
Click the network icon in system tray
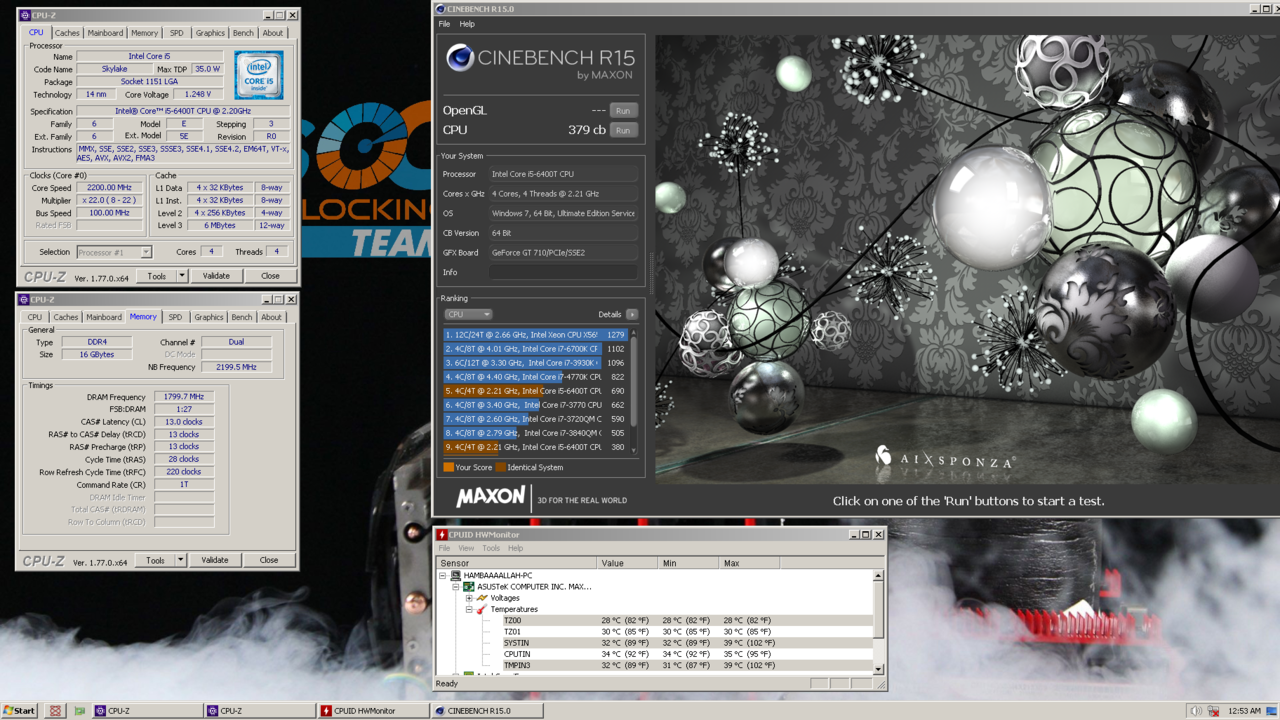1213,711
